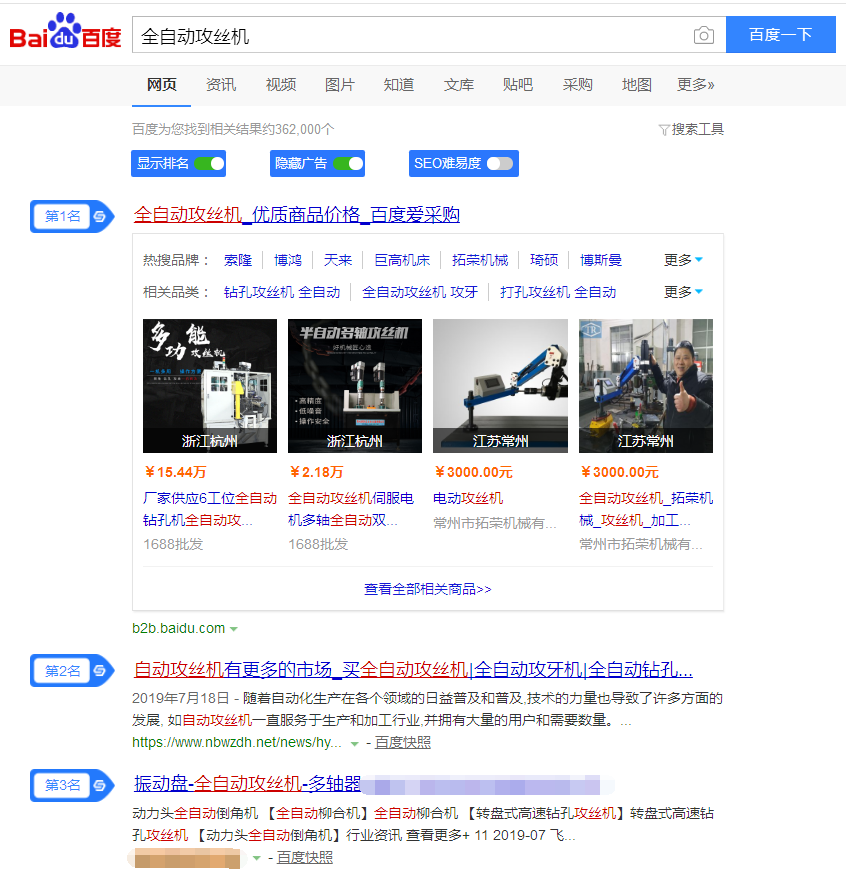Switch to the 文库 tab
Image resolution: width=846 pixels, height=882 pixels.
pos(458,85)
